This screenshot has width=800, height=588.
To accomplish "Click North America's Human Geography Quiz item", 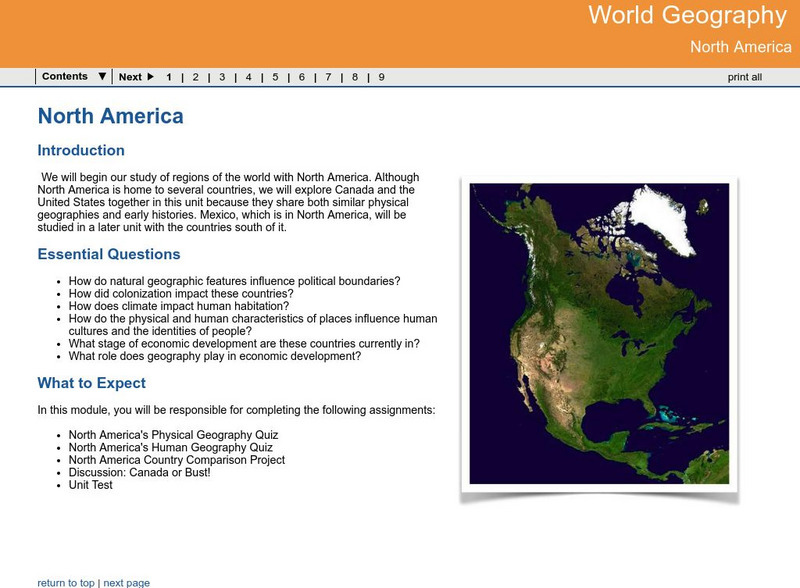I will click(x=170, y=448).
